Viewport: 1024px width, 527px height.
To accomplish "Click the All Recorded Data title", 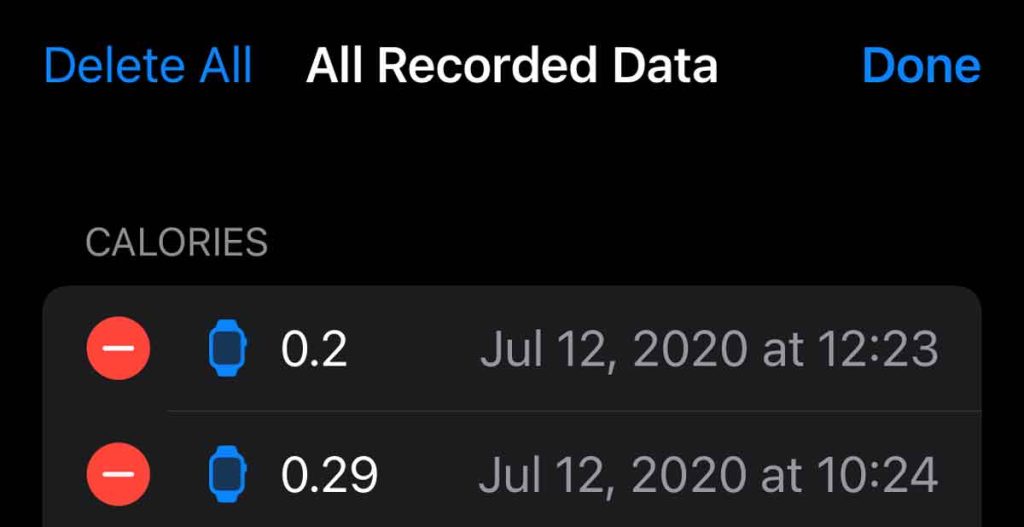I will pyautogui.click(x=511, y=66).
